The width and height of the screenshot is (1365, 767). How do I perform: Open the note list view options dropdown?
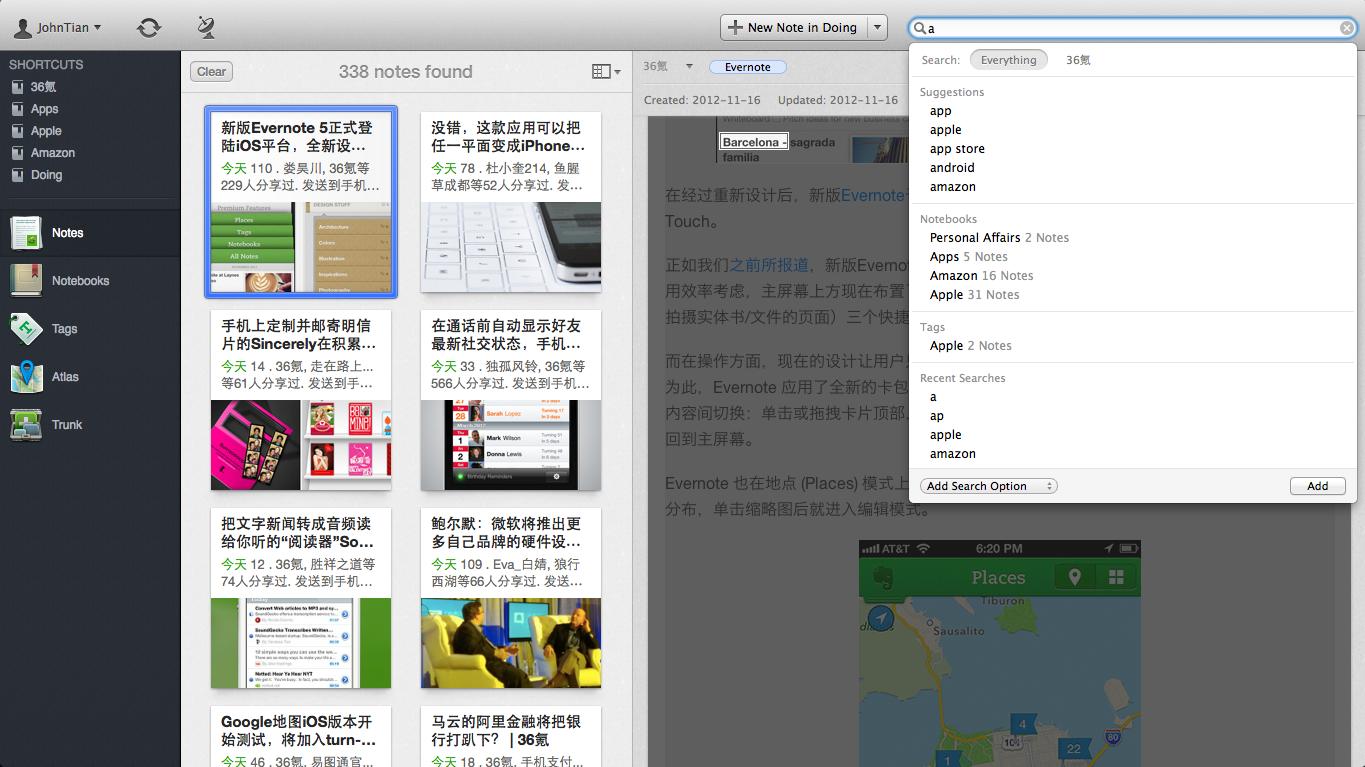click(x=606, y=71)
